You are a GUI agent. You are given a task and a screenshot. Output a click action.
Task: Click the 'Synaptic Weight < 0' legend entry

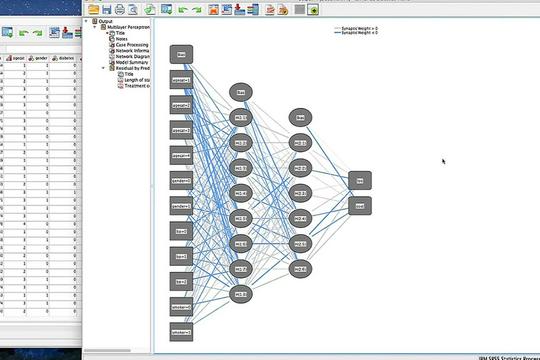click(356, 32)
